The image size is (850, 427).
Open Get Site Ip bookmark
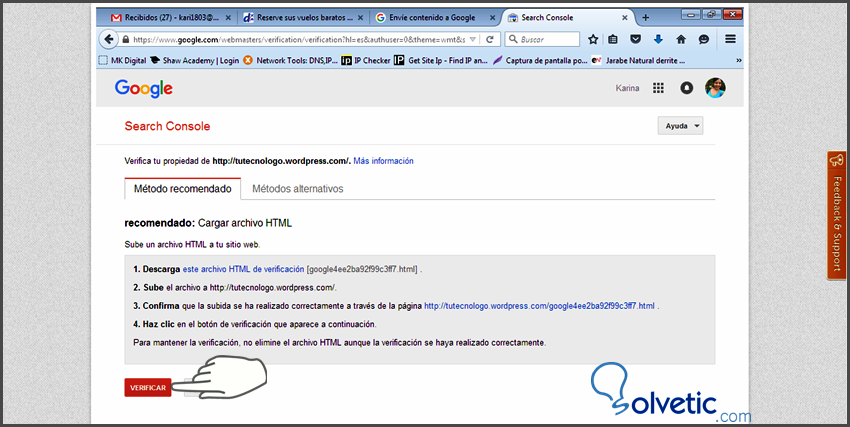[x=441, y=60]
